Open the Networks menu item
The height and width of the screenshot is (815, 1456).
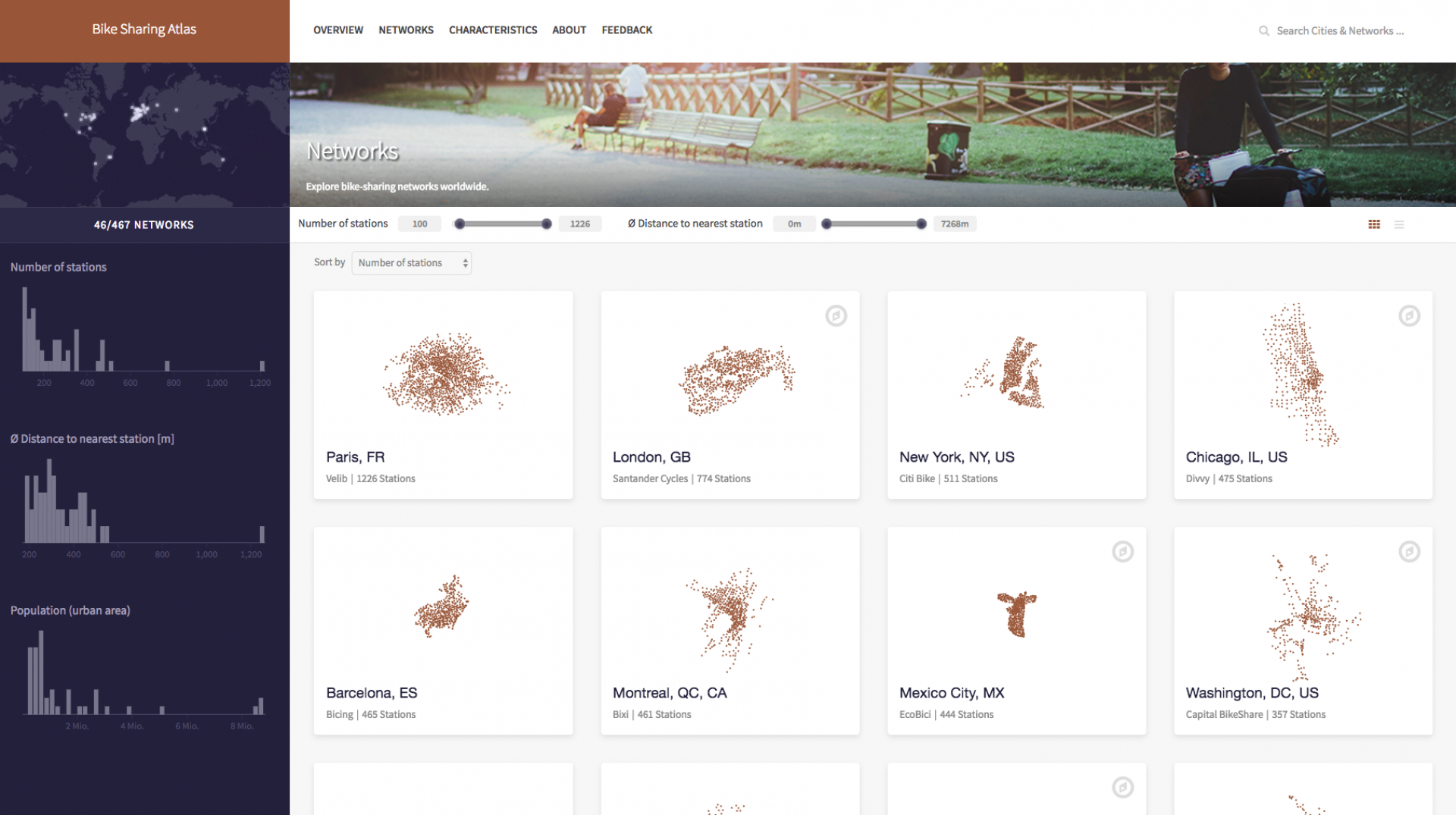pyautogui.click(x=406, y=30)
